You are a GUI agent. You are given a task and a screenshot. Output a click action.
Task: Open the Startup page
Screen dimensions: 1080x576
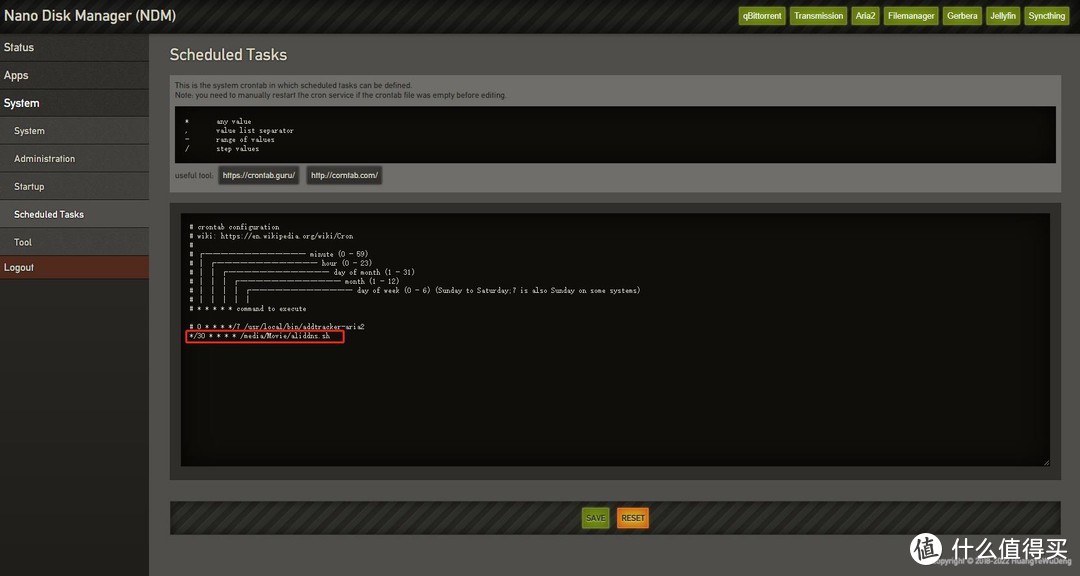click(74, 187)
